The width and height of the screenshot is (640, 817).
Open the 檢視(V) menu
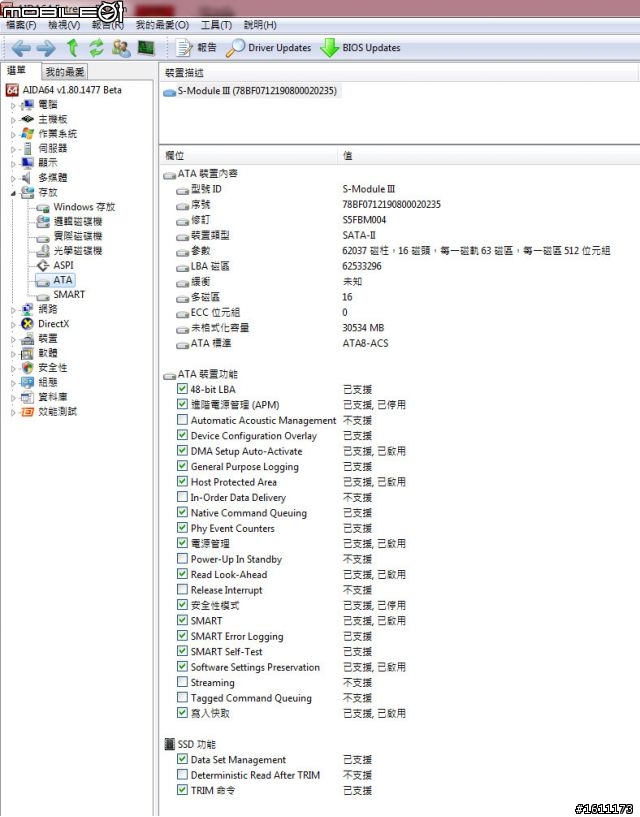click(64, 25)
